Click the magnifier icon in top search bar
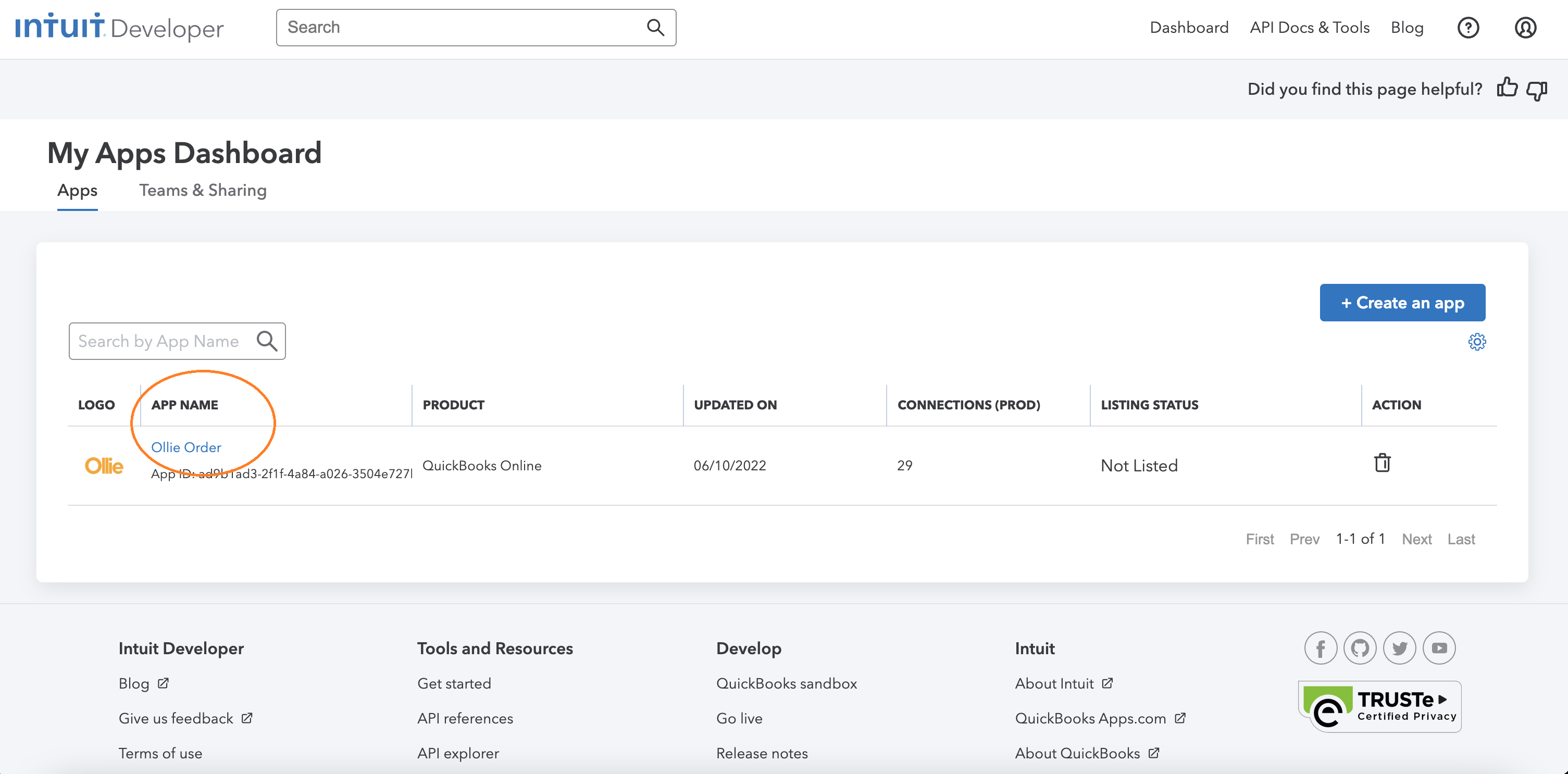 pos(655,28)
